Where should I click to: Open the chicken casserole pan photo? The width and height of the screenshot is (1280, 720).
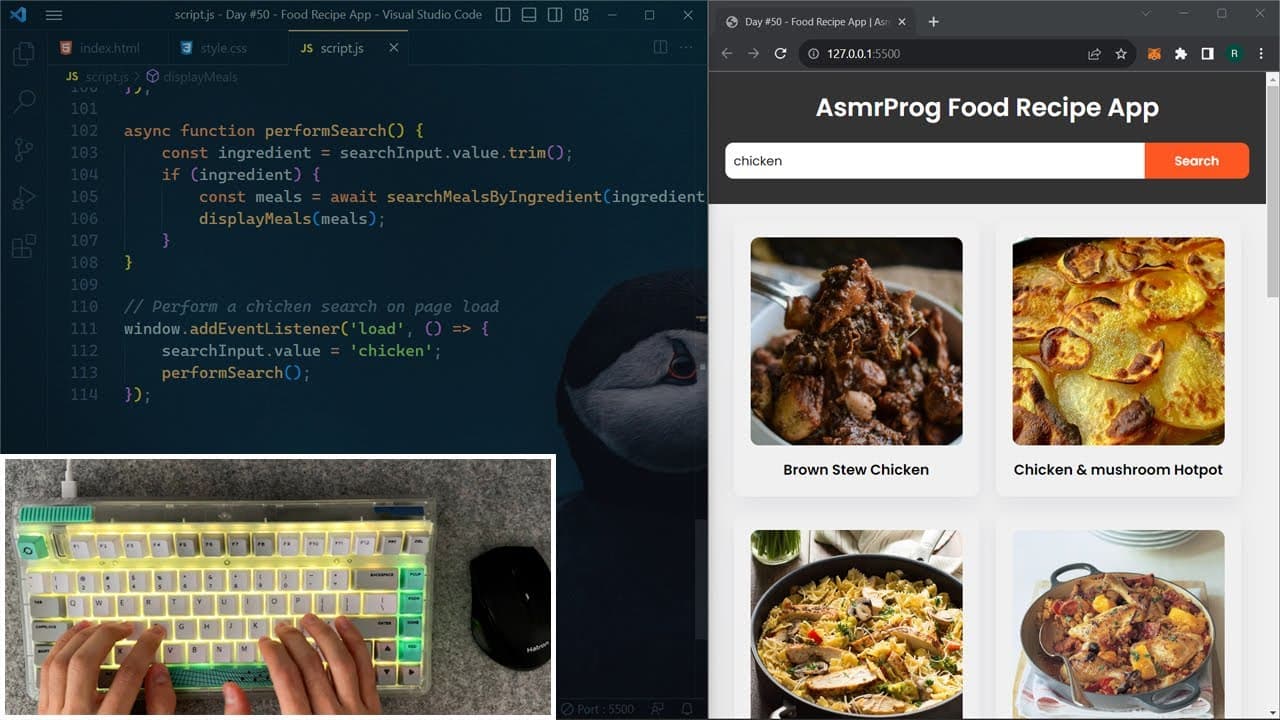click(x=1119, y=624)
